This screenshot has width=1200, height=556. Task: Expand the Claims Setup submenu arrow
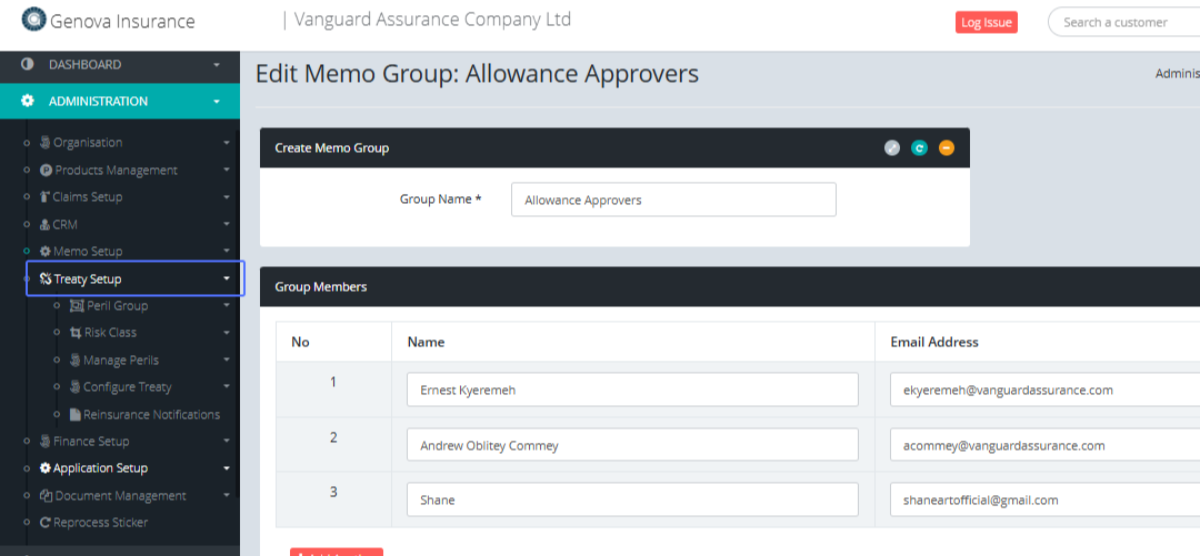(227, 198)
